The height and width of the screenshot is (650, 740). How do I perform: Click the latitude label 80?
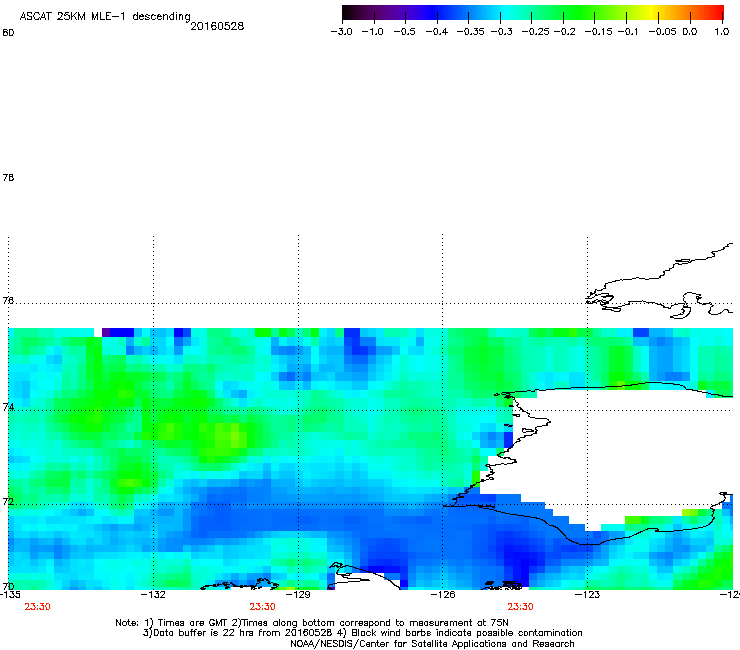[8, 33]
